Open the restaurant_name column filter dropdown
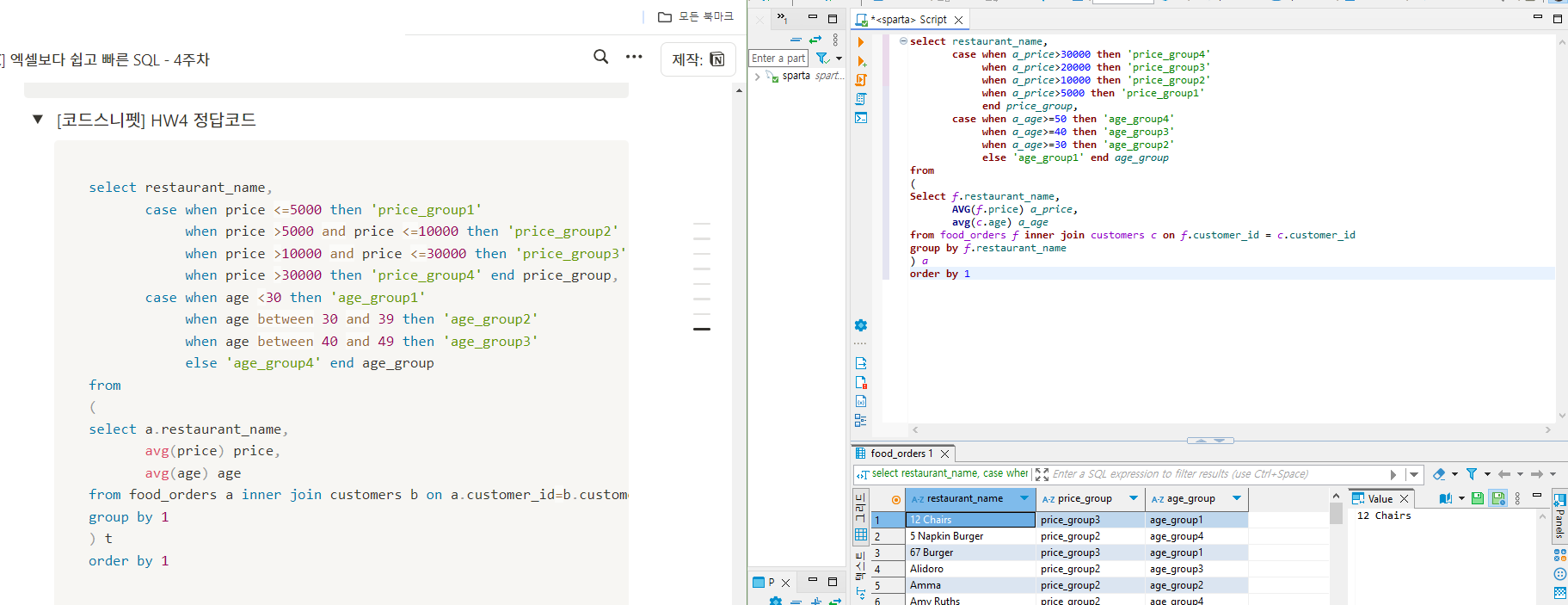This screenshot has width=1568, height=605. 1024,498
